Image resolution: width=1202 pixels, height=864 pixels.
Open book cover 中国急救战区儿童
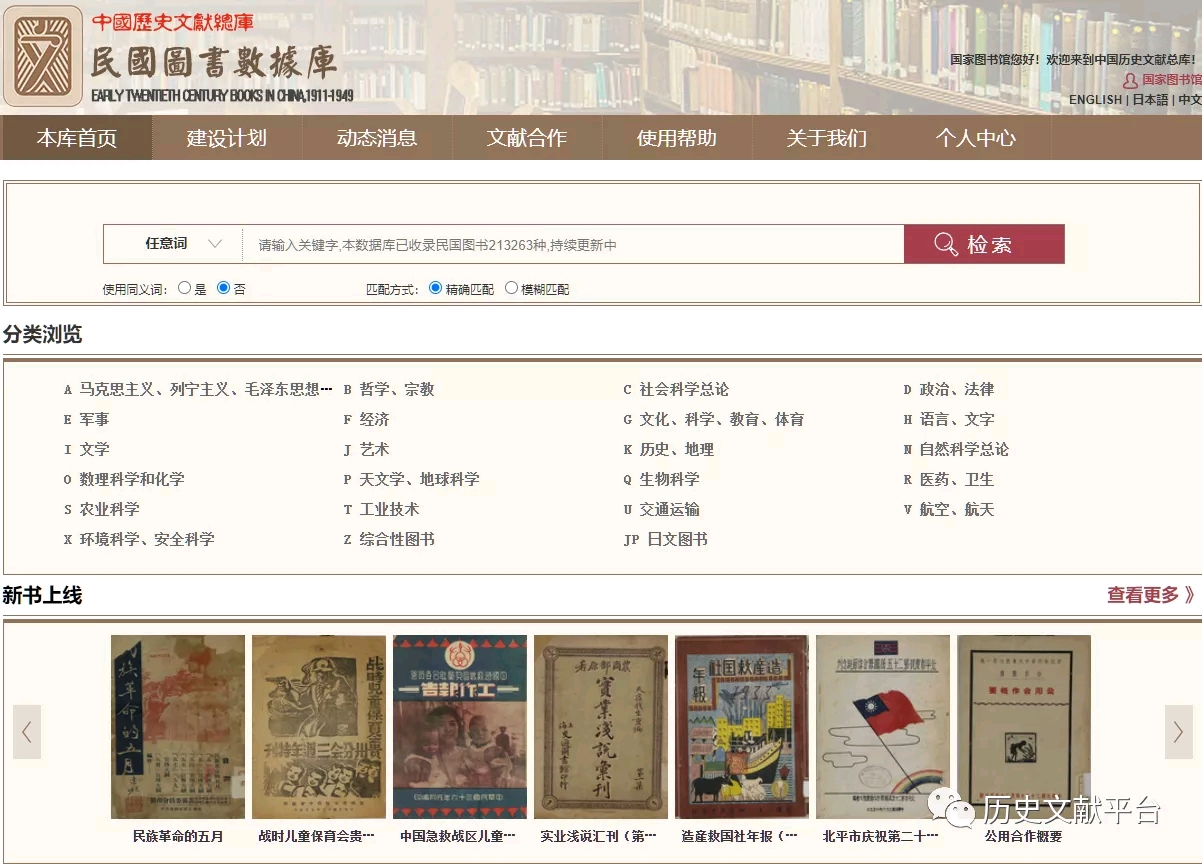pyautogui.click(x=460, y=727)
